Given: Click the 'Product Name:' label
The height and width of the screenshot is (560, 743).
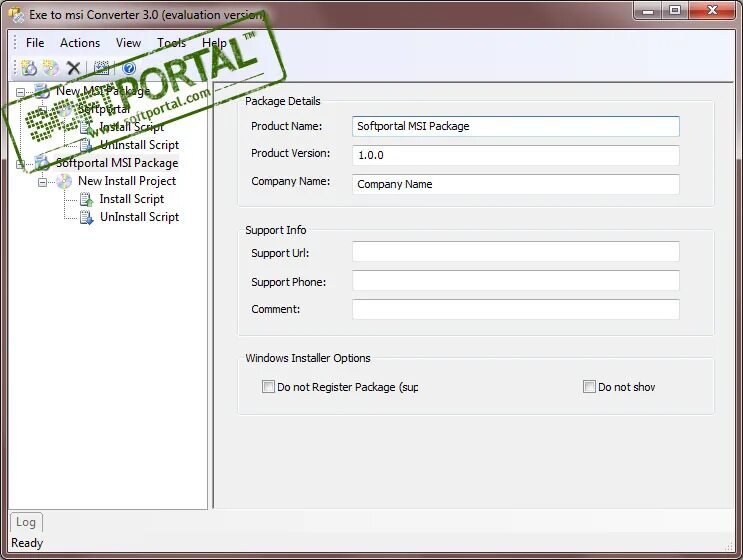Looking at the screenshot, I should pos(287,126).
